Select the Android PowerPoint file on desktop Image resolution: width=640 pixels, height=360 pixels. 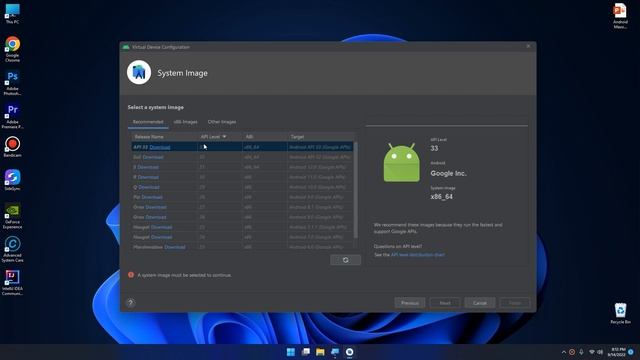620,16
